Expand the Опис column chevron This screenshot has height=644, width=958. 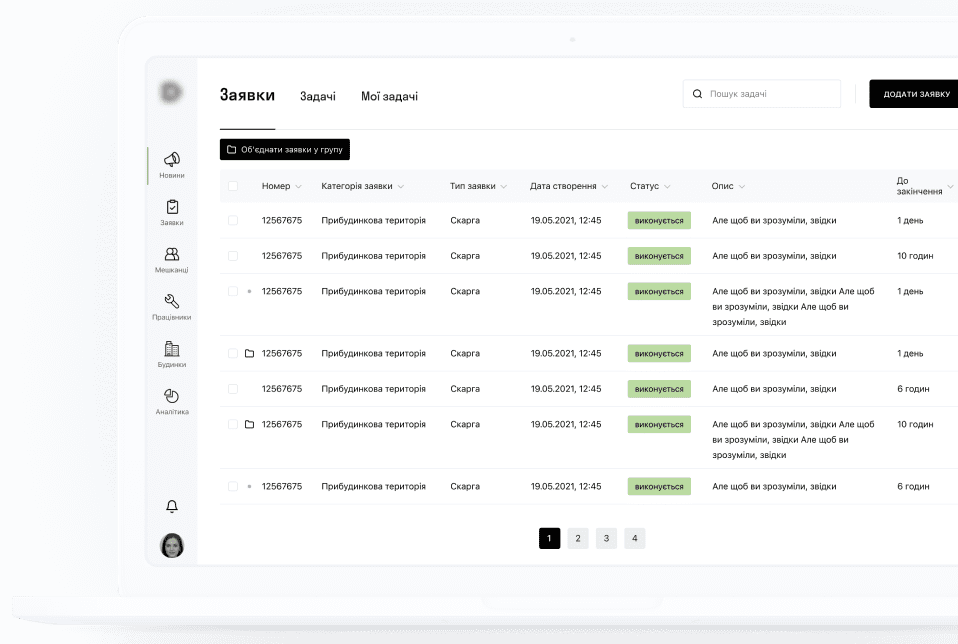742,186
